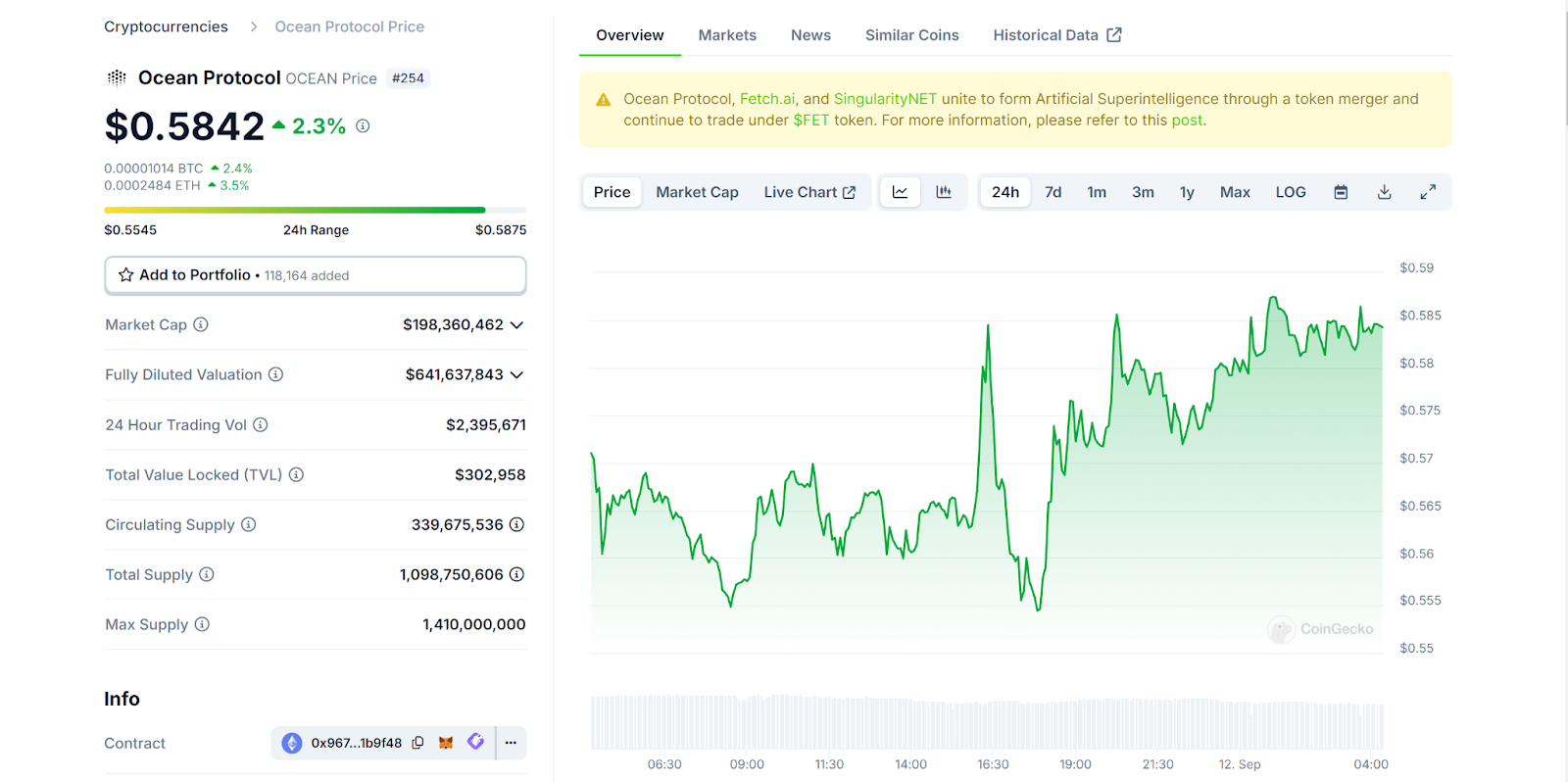Click the 24h Range progress bar
The height and width of the screenshot is (782, 1568).
316,210
